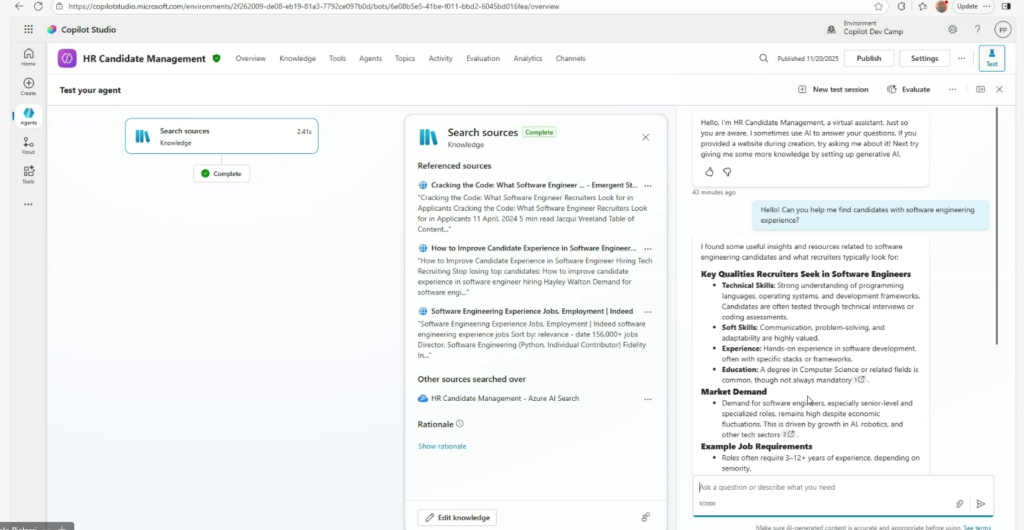Open more options for Cracking the Code source

pyautogui.click(x=648, y=185)
